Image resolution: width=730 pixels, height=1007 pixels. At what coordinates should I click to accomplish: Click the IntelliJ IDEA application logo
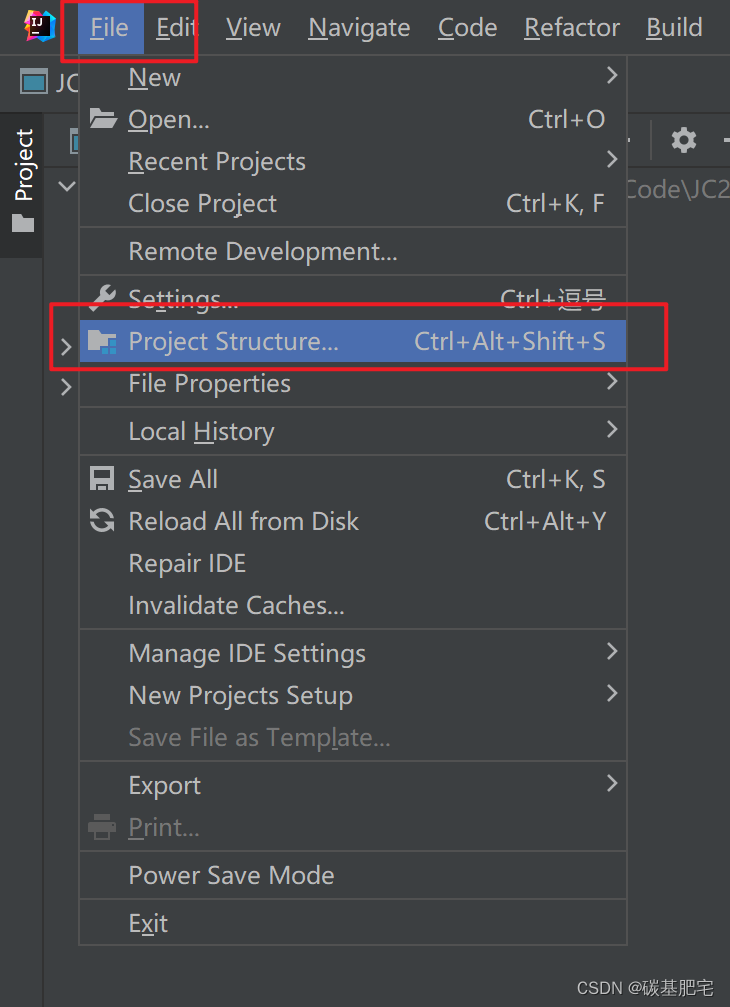[x=38, y=26]
